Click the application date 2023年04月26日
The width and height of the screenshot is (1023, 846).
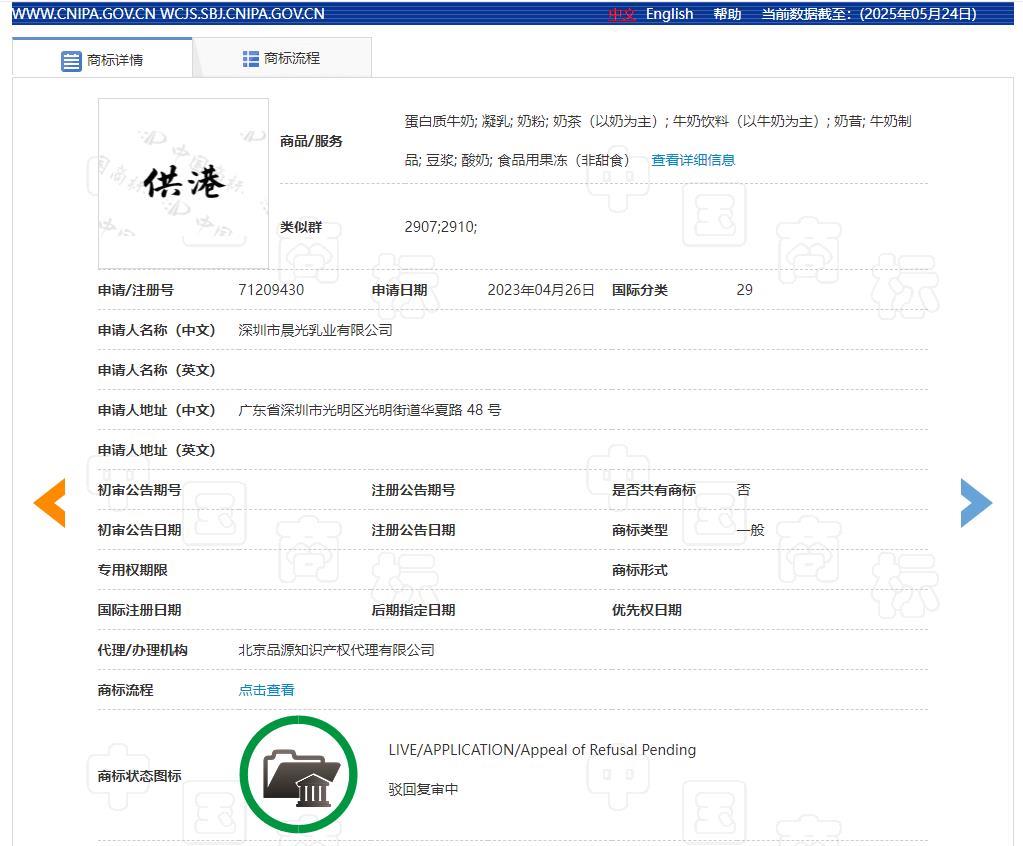click(x=541, y=290)
